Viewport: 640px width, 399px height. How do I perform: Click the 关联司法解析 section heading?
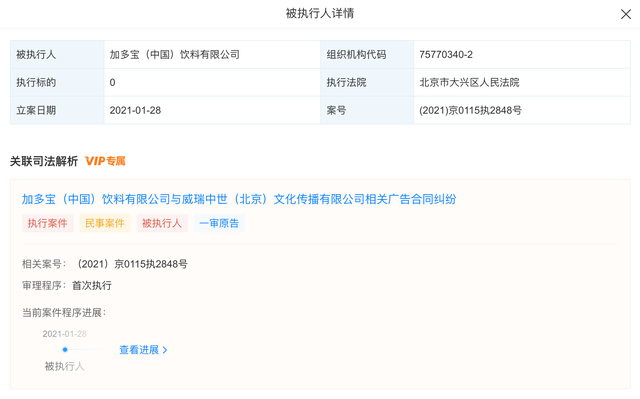point(44,161)
